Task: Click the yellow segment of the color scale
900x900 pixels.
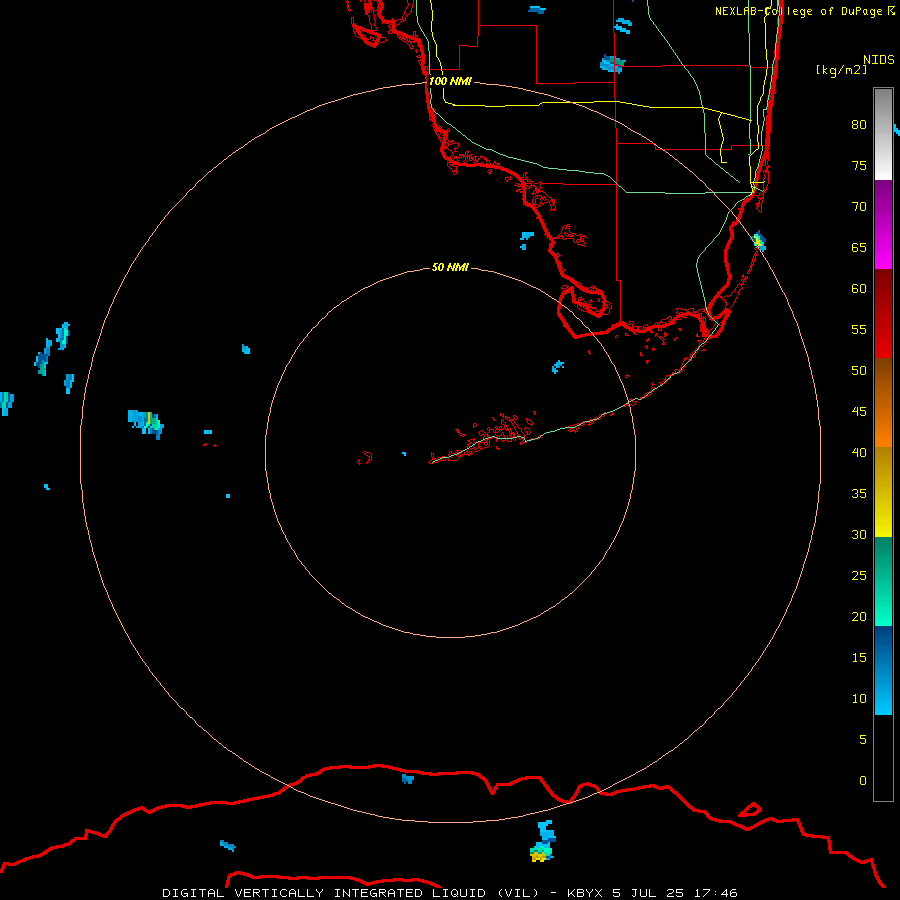Action: [x=883, y=492]
